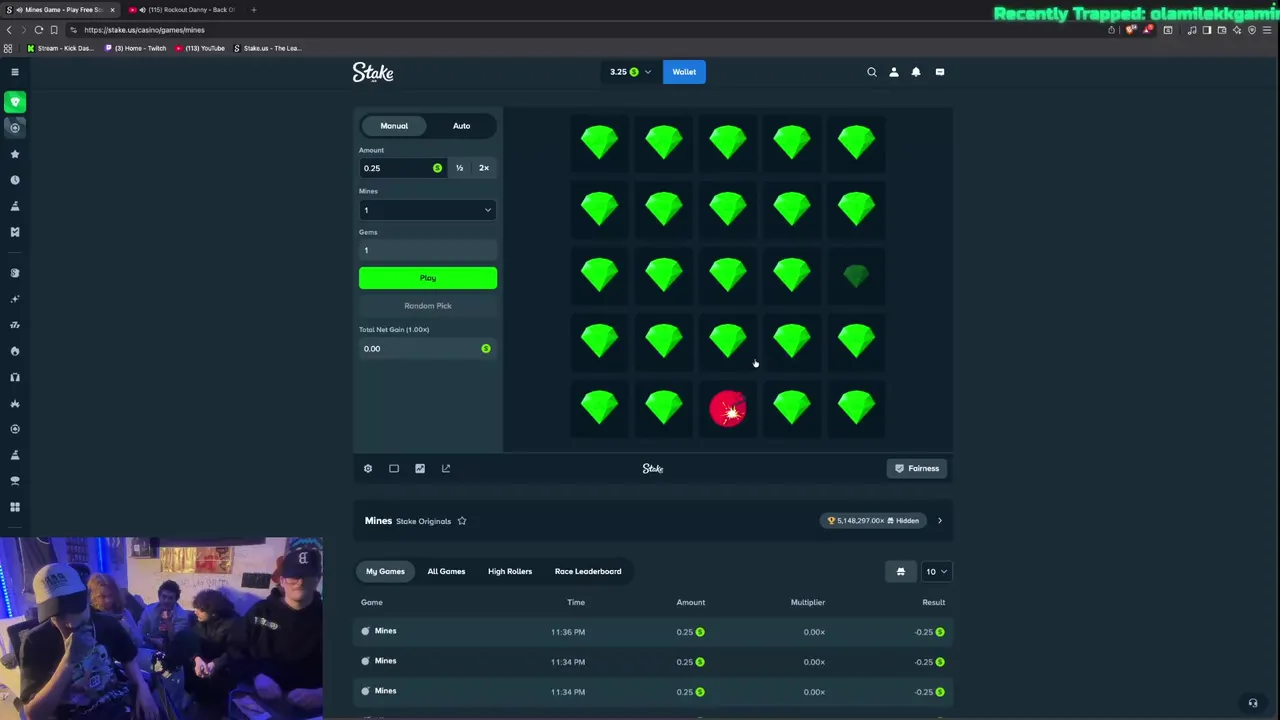The width and height of the screenshot is (1280, 720).
Task: Click the Total Net Gain value field
Action: [428, 349]
